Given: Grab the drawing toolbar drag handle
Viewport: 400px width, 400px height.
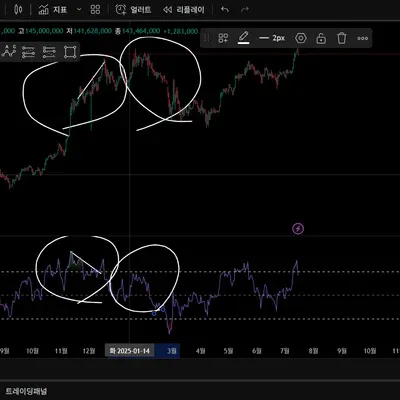Looking at the screenshot, I should pos(207,38).
